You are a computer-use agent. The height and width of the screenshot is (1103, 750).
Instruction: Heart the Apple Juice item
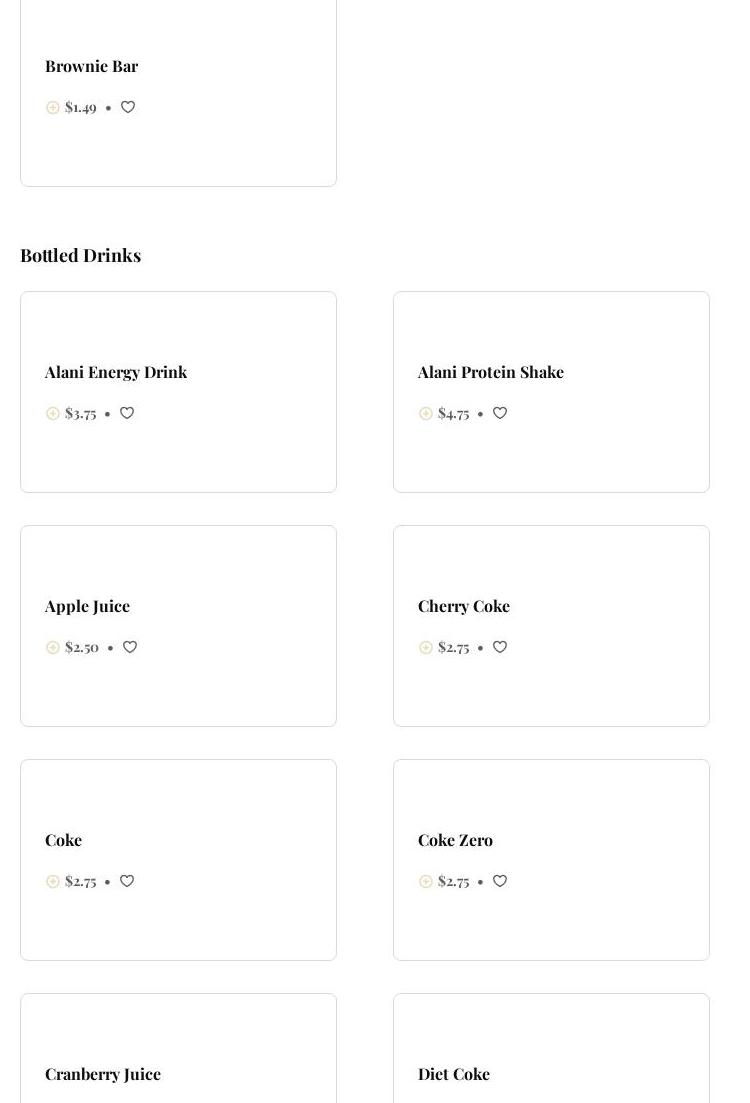[130, 647]
